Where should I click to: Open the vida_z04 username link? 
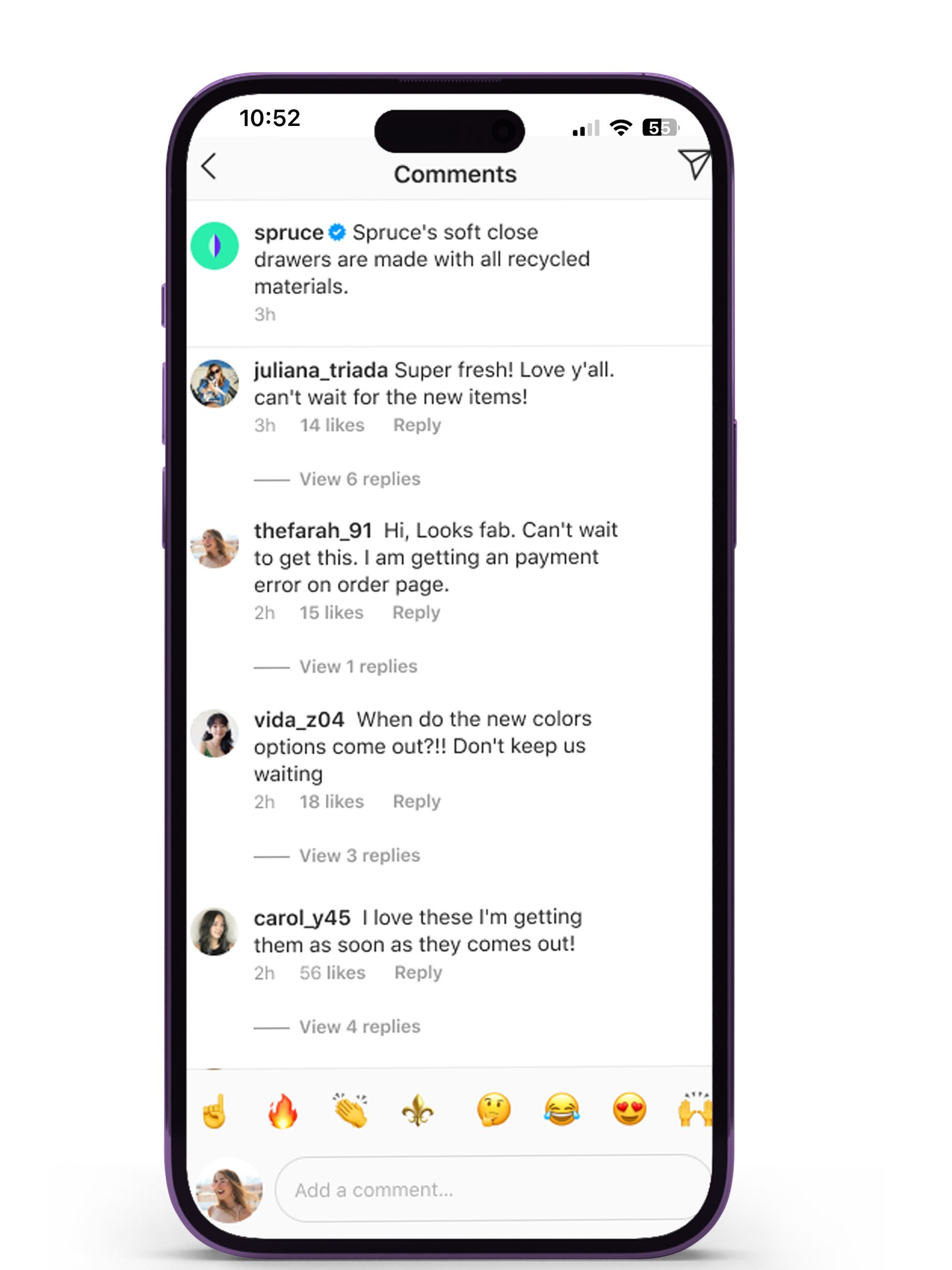point(299,719)
